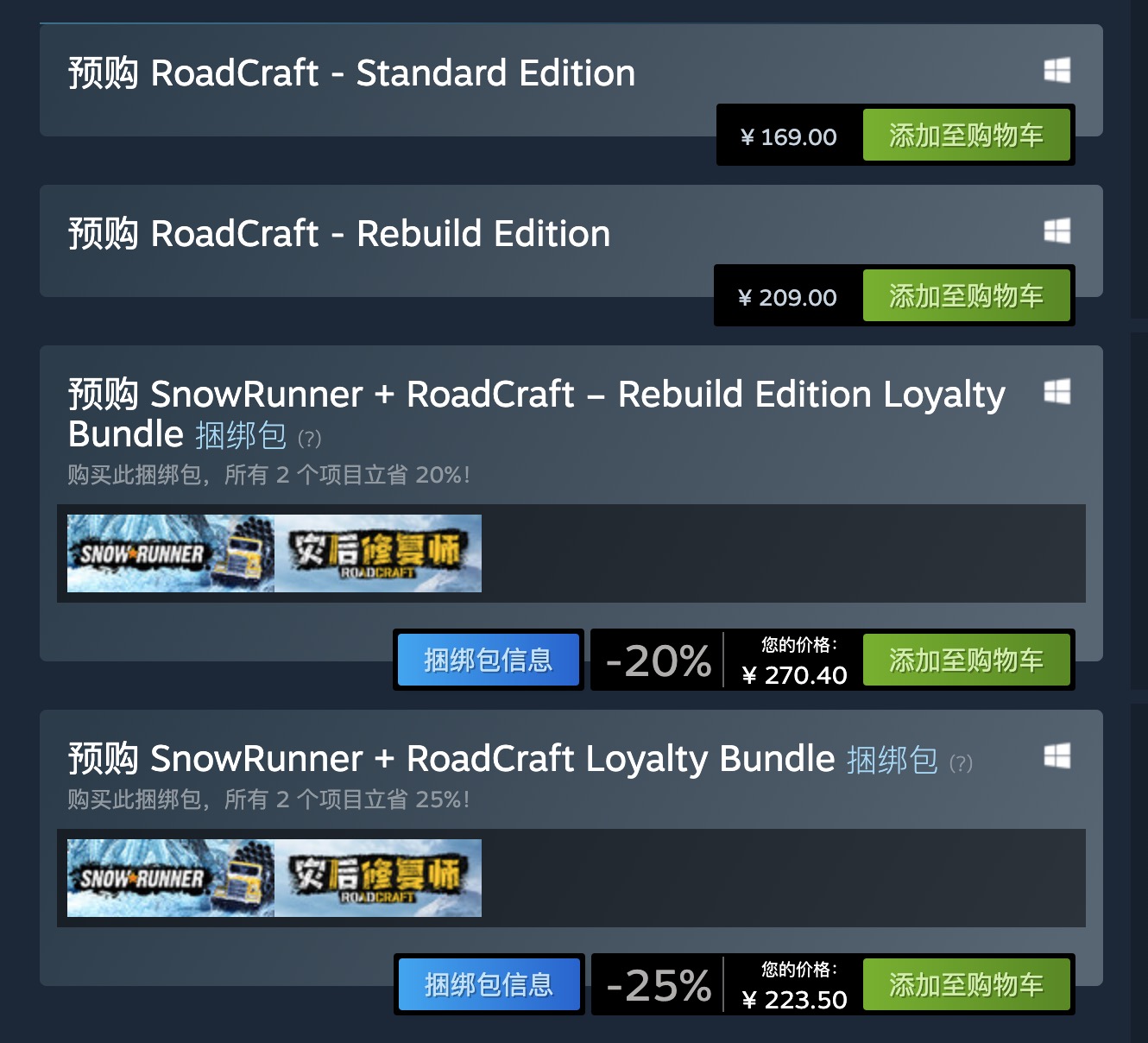This screenshot has height=1043, width=1148.
Task: Open RoadCraft thumbnail in Rebuild Edition bundle
Action: click(x=378, y=553)
